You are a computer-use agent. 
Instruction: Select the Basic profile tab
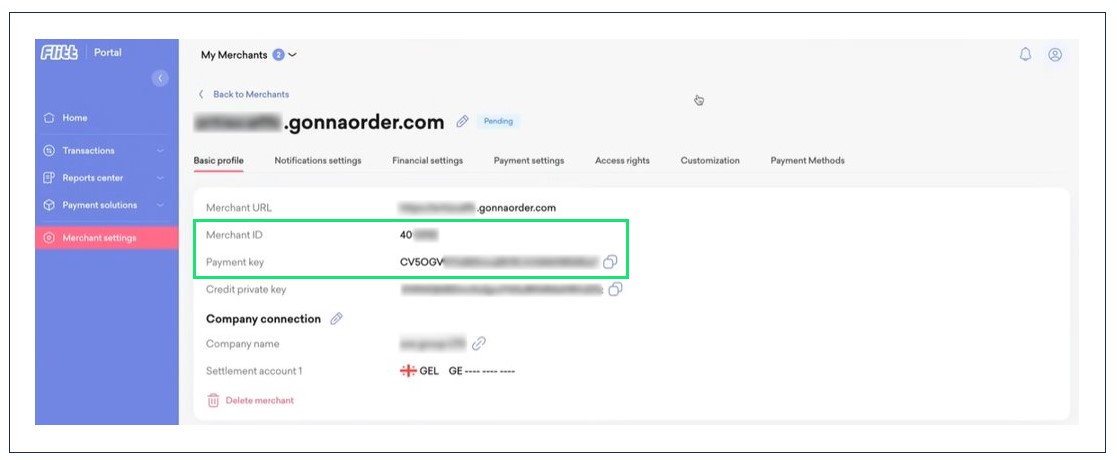point(219,161)
